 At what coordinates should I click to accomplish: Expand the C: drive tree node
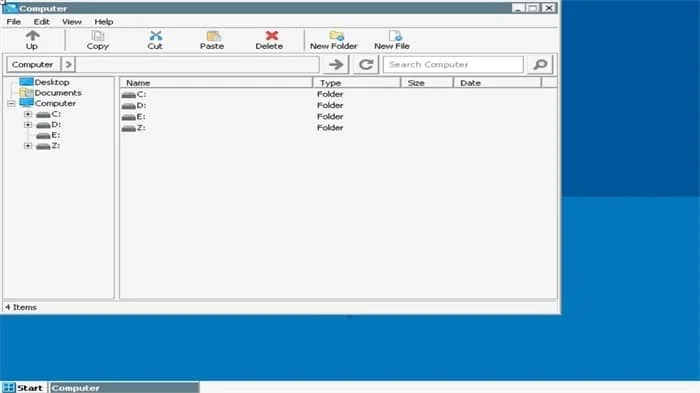click(28, 114)
